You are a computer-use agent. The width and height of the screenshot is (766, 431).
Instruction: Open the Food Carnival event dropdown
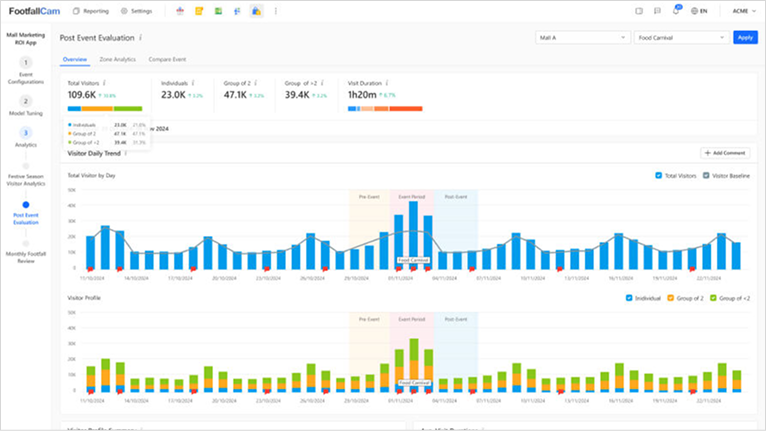[x=681, y=38]
